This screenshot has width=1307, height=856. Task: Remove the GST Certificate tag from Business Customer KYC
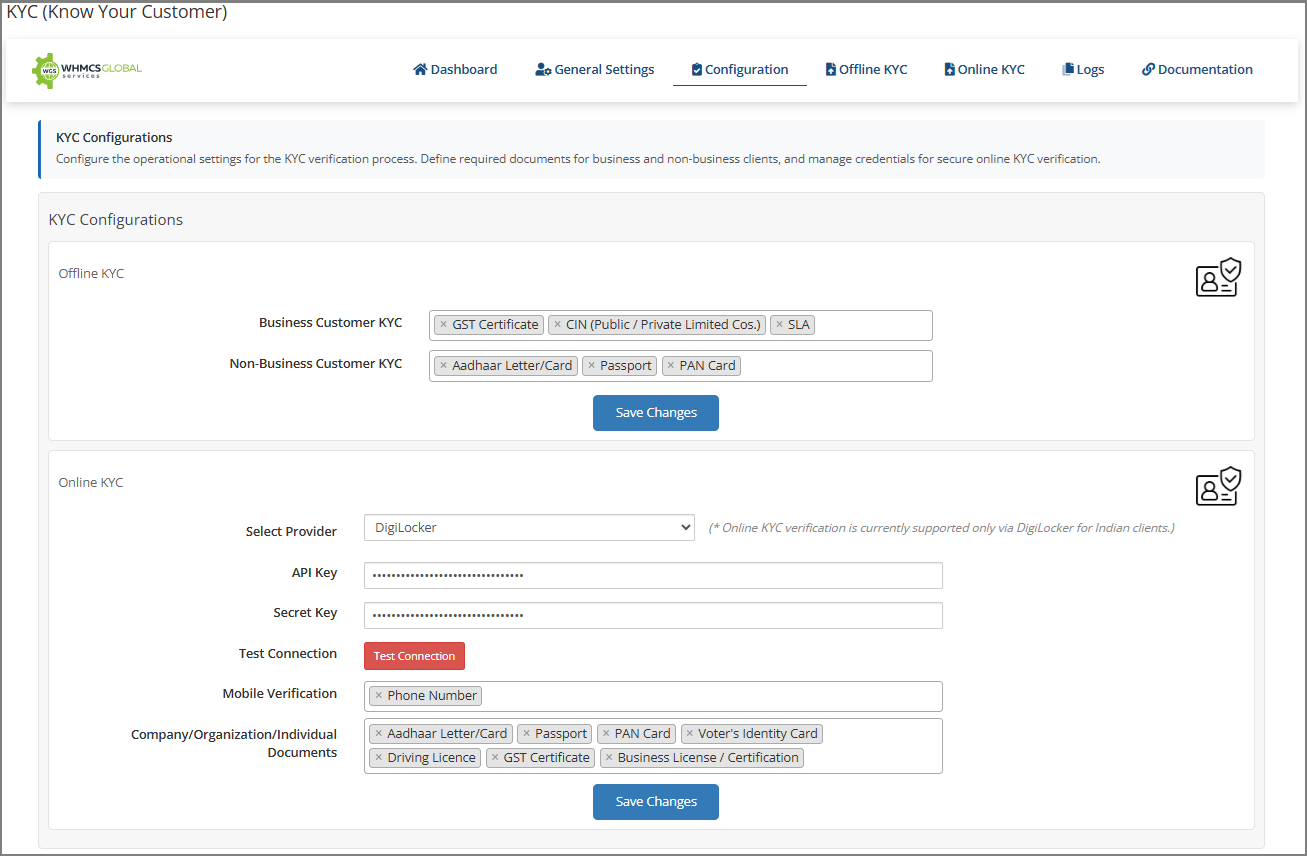pyautogui.click(x=444, y=325)
